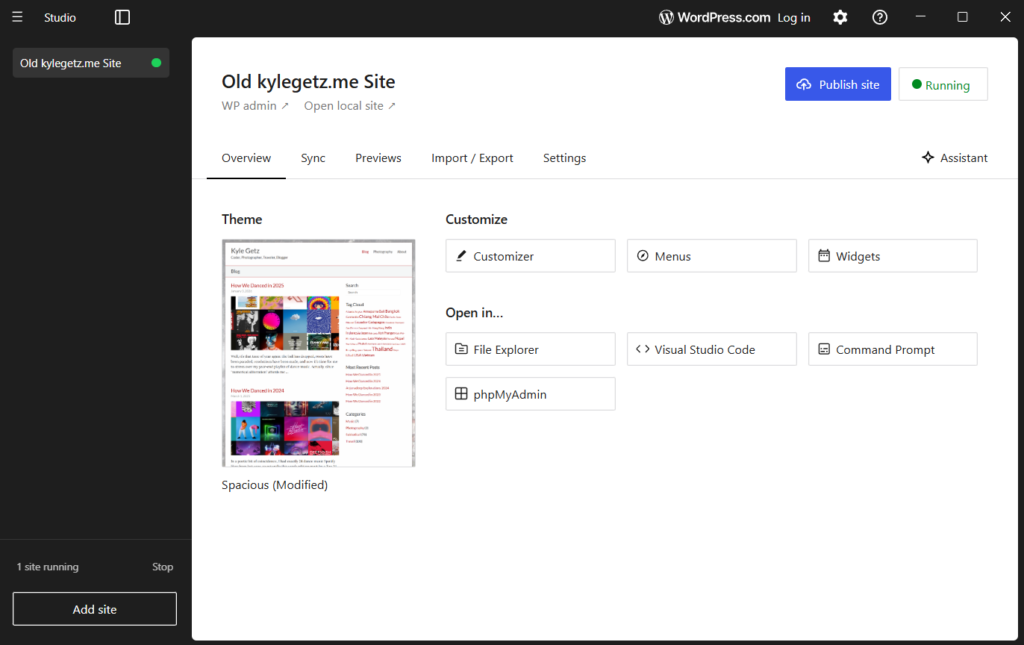This screenshot has width=1024, height=645.
Task: Click the Publish site button
Action: tap(837, 84)
